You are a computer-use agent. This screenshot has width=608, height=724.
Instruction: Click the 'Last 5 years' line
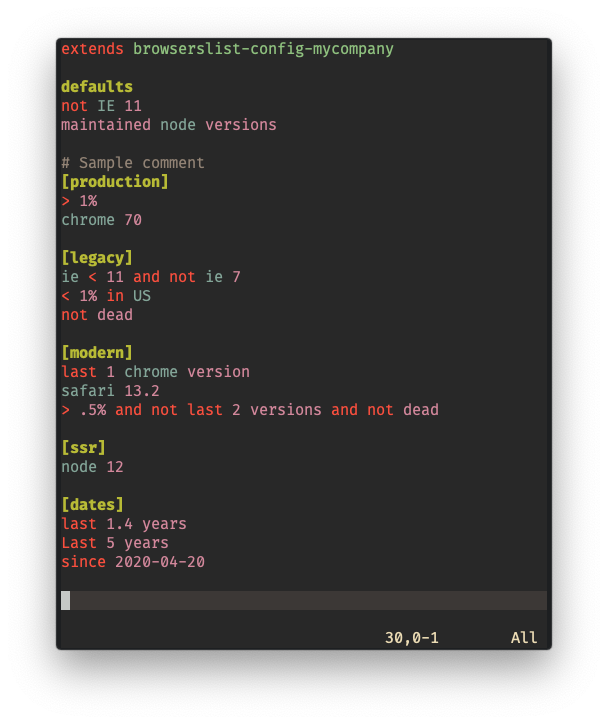115,543
